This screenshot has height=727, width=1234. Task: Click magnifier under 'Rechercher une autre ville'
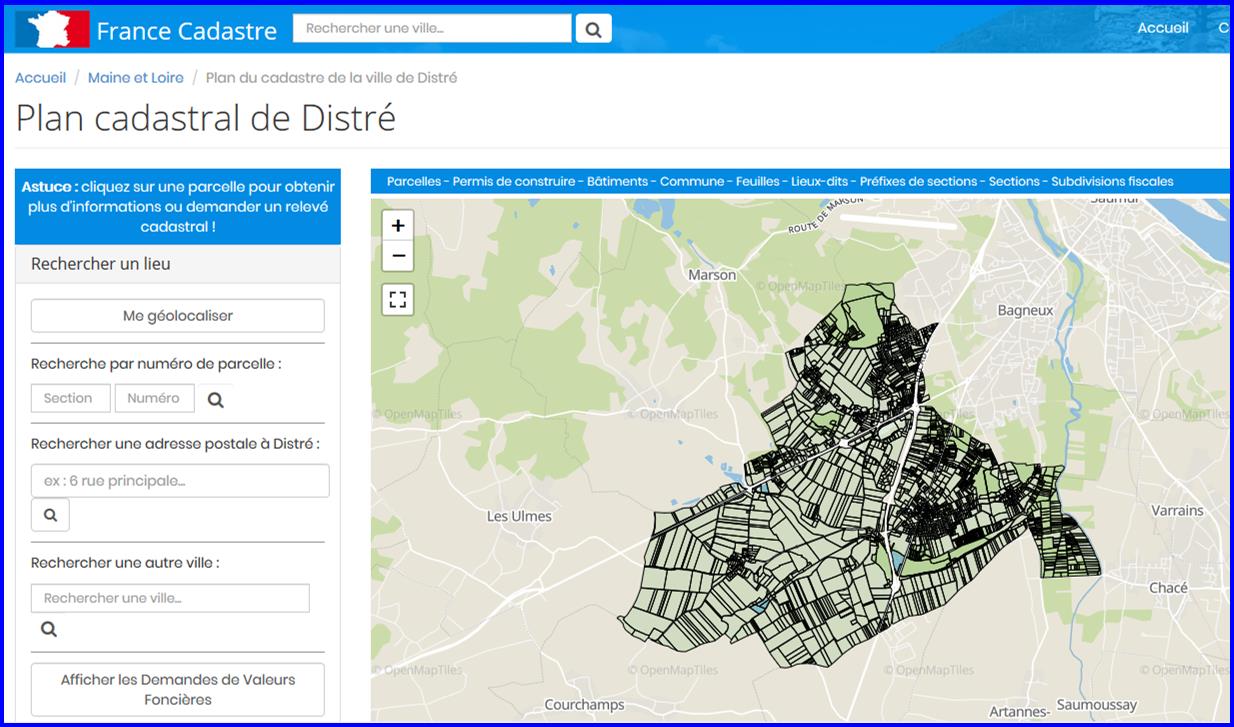[49, 629]
